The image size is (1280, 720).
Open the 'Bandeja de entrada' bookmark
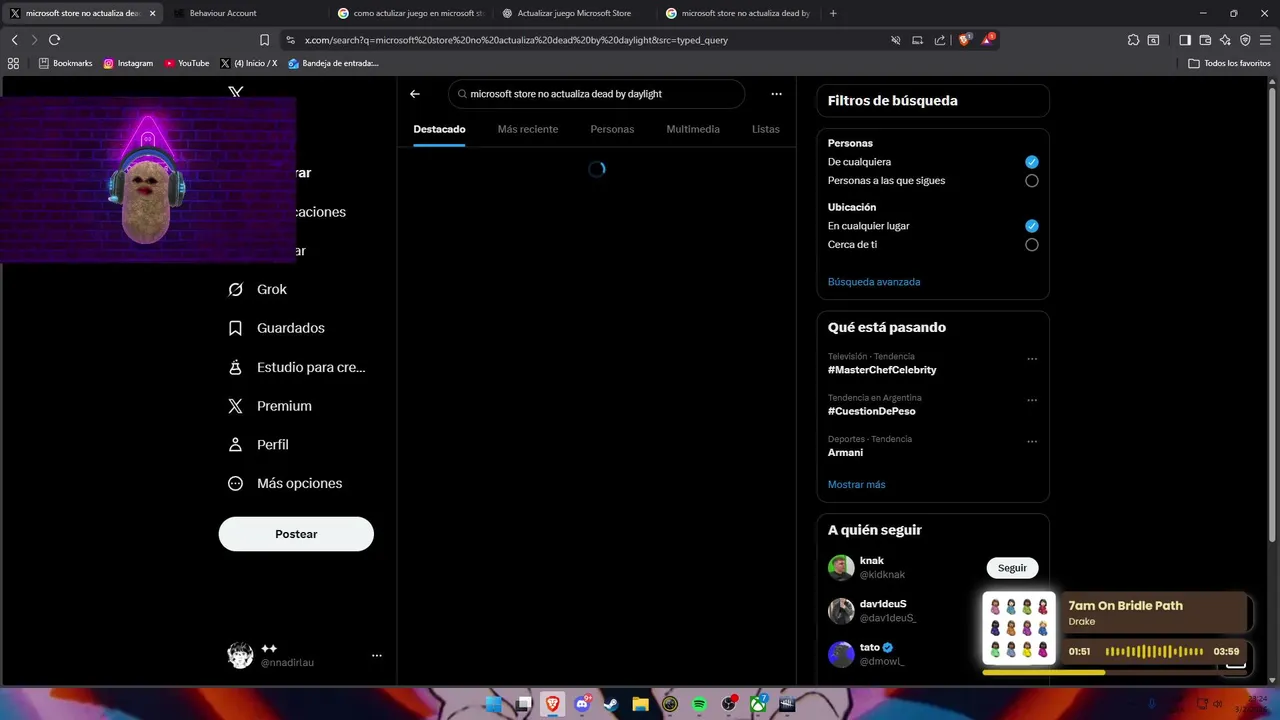(333, 63)
